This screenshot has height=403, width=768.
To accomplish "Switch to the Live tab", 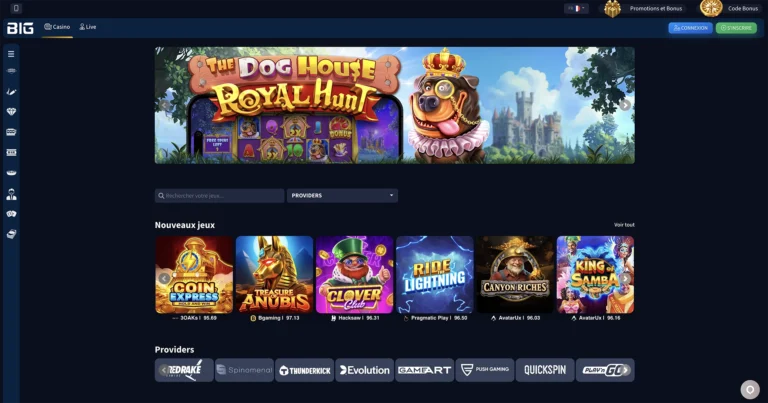I will coord(88,27).
